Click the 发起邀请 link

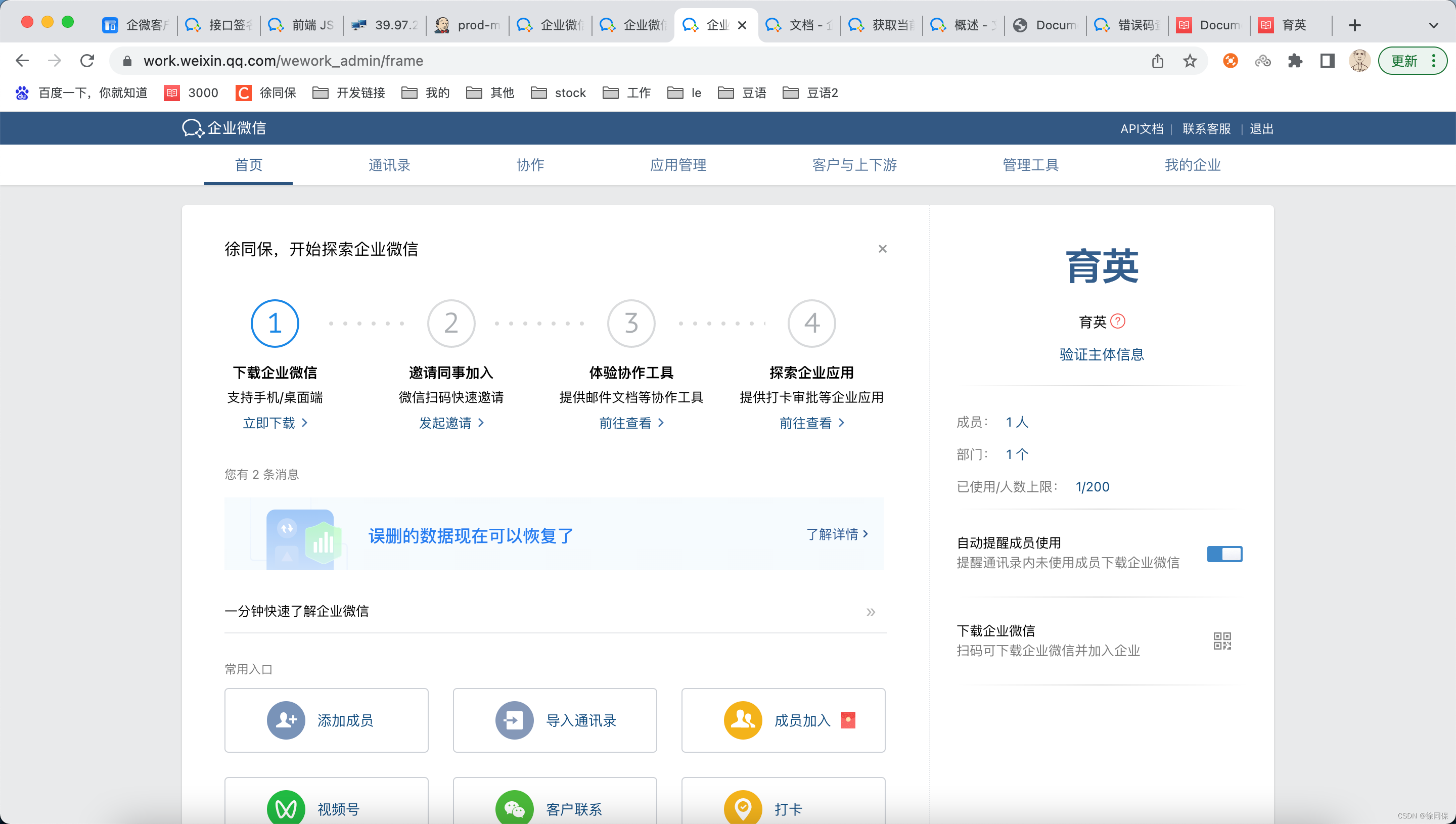tap(451, 423)
